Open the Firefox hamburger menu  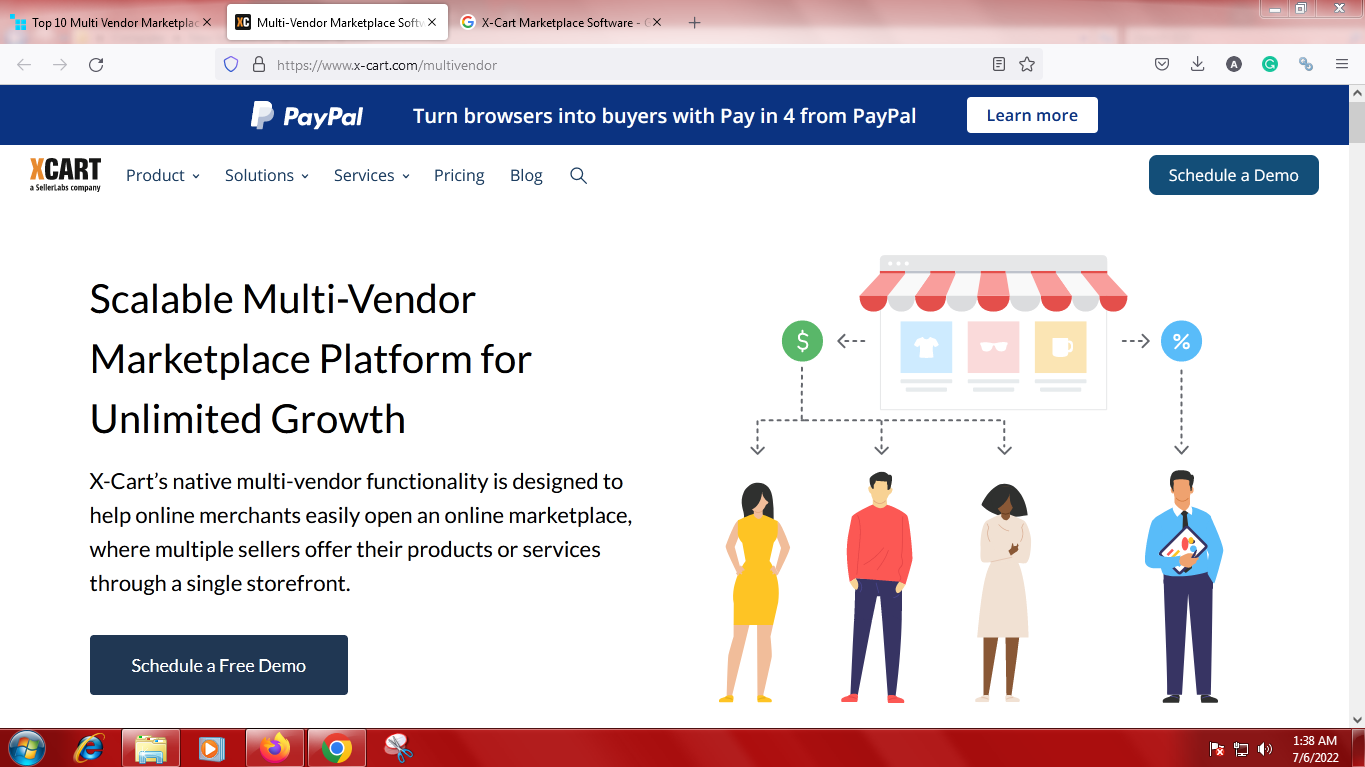pos(1342,64)
